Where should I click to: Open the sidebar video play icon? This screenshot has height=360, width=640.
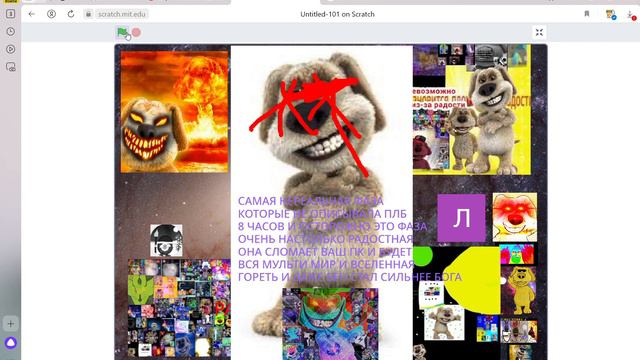coord(11,49)
